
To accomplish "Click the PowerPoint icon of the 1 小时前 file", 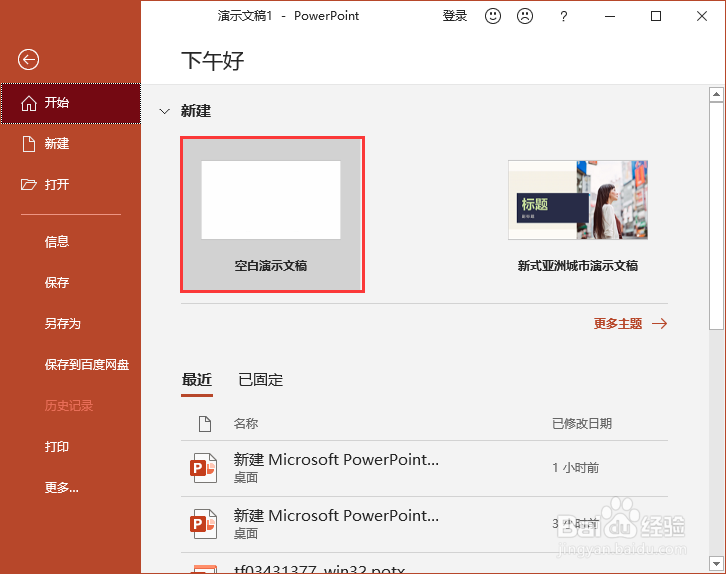I will coord(203,468).
